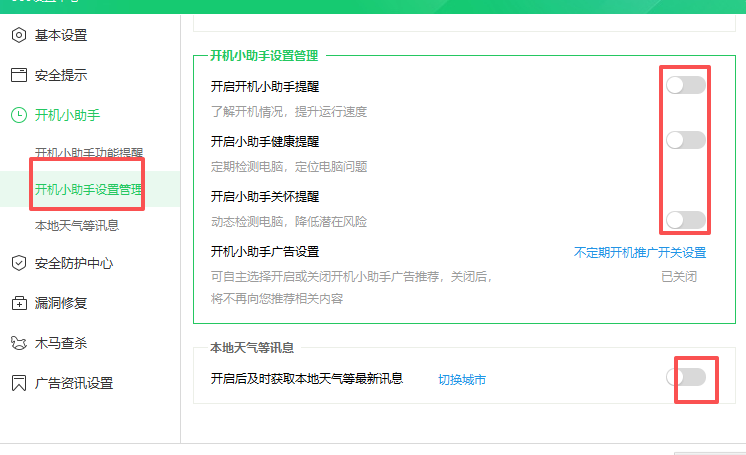Open 安全提示 settings section

pyautogui.click(x=61, y=75)
